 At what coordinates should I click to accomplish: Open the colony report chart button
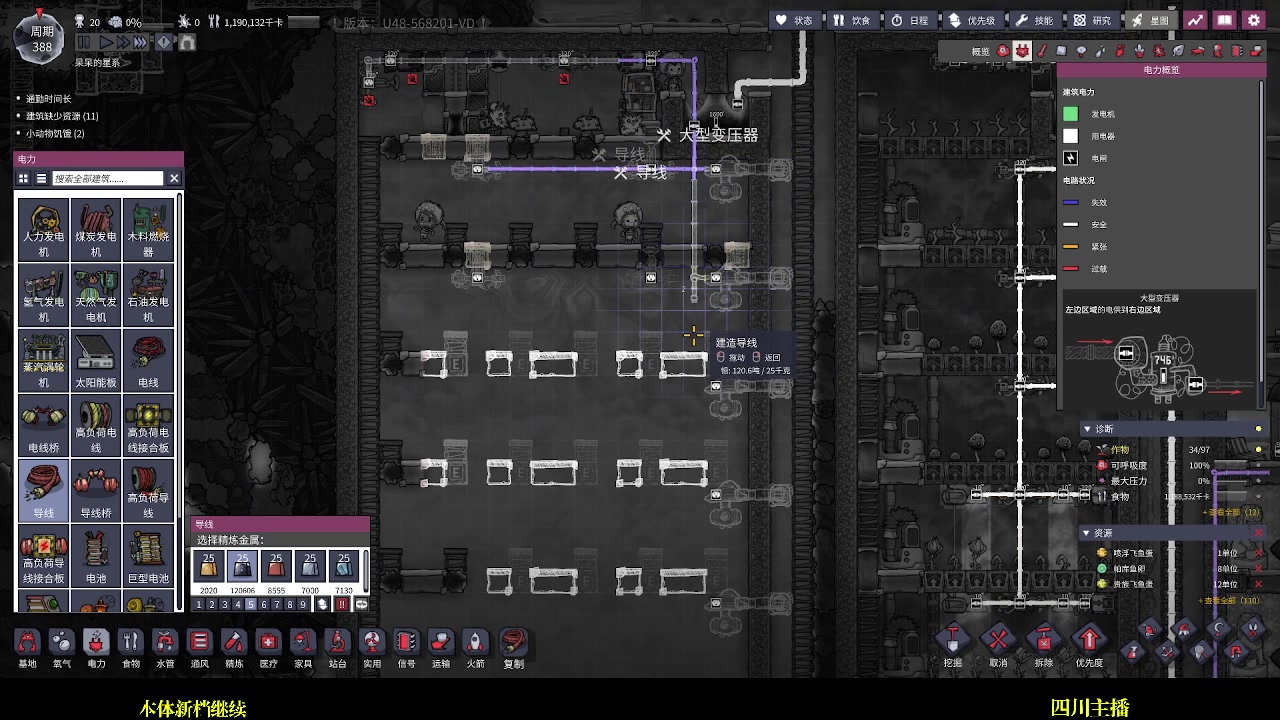(1195, 20)
